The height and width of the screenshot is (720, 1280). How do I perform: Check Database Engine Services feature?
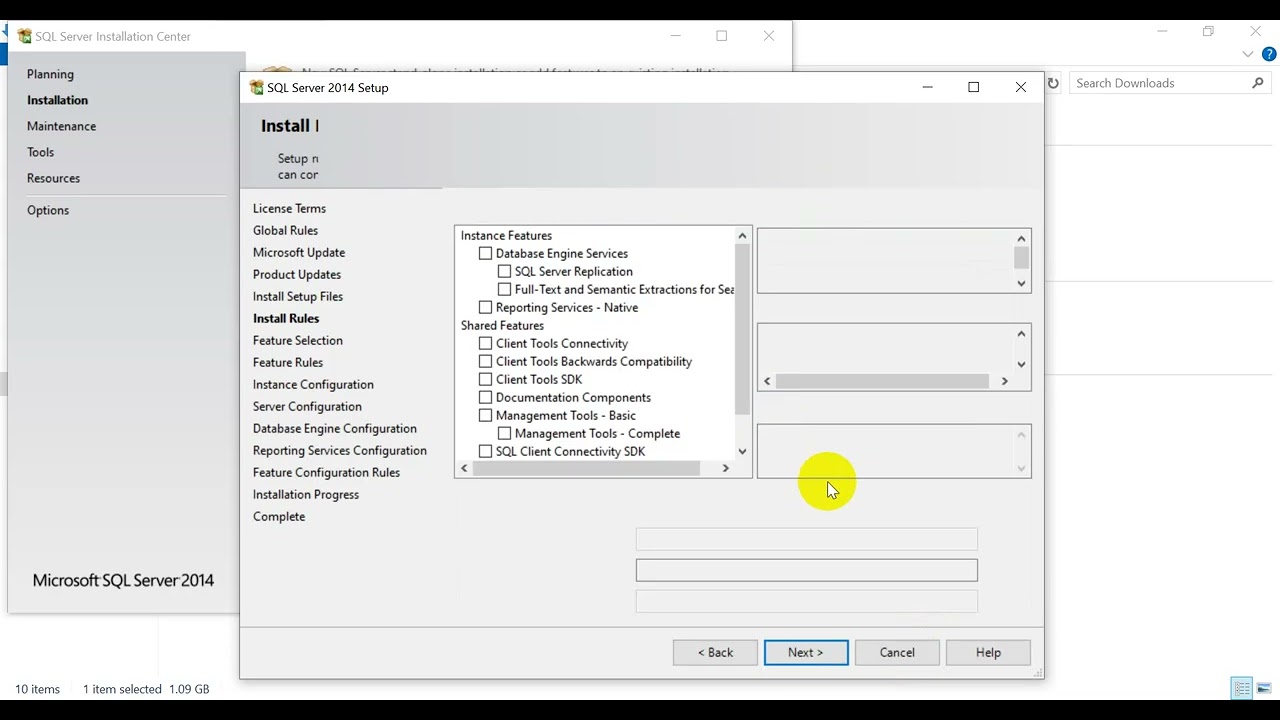485,254
